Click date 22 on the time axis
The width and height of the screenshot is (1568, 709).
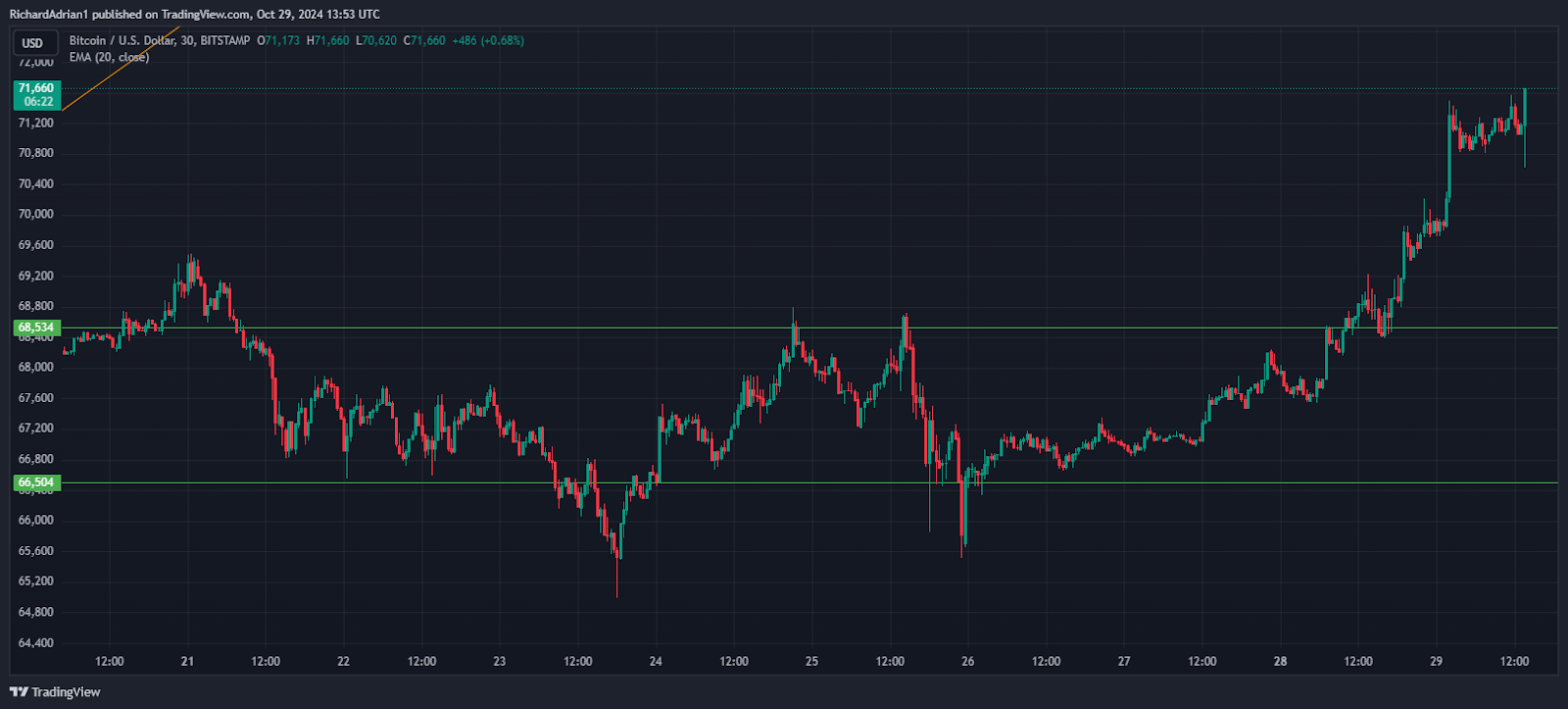(x=343, y=661)
